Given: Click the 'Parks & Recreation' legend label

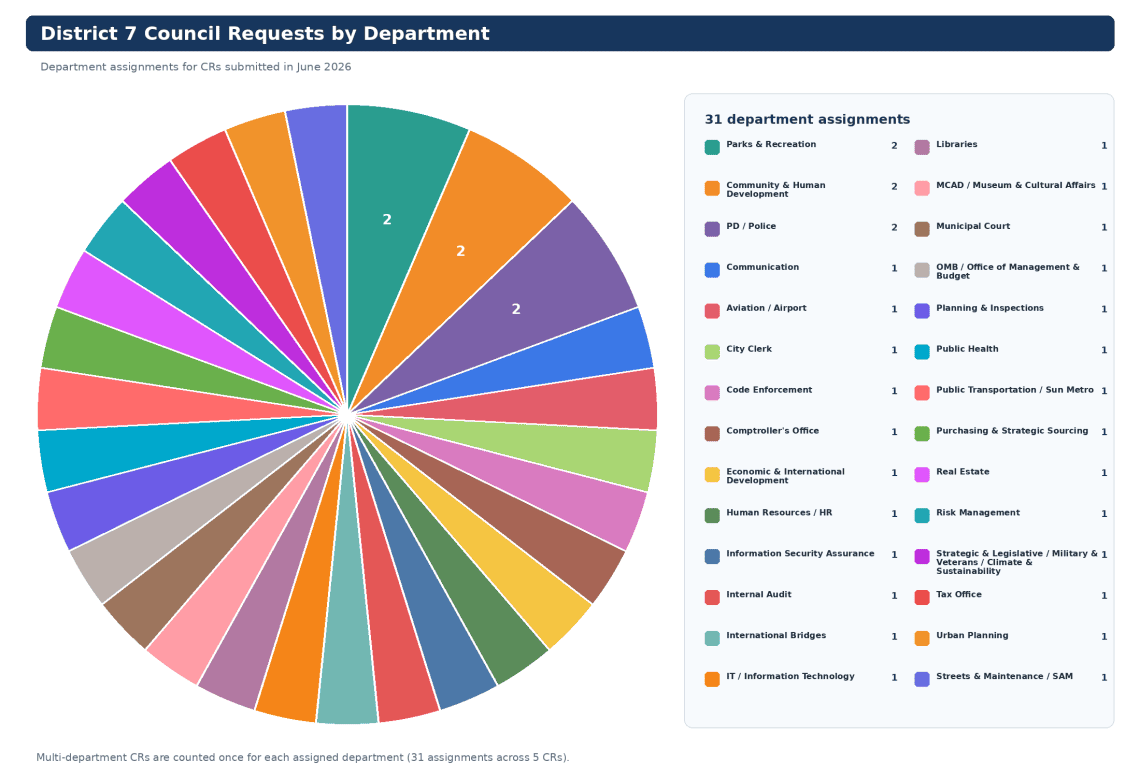Looking at the screenshot, I should tap(771, 144).
